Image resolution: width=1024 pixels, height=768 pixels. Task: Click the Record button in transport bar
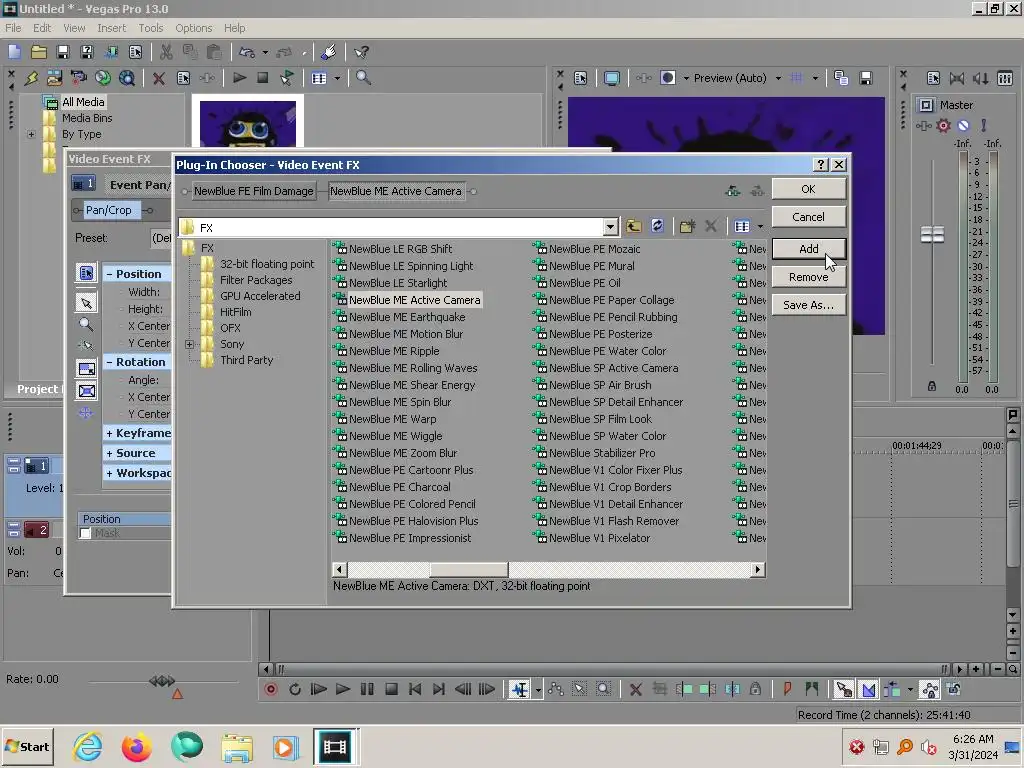tap(271, 689)
